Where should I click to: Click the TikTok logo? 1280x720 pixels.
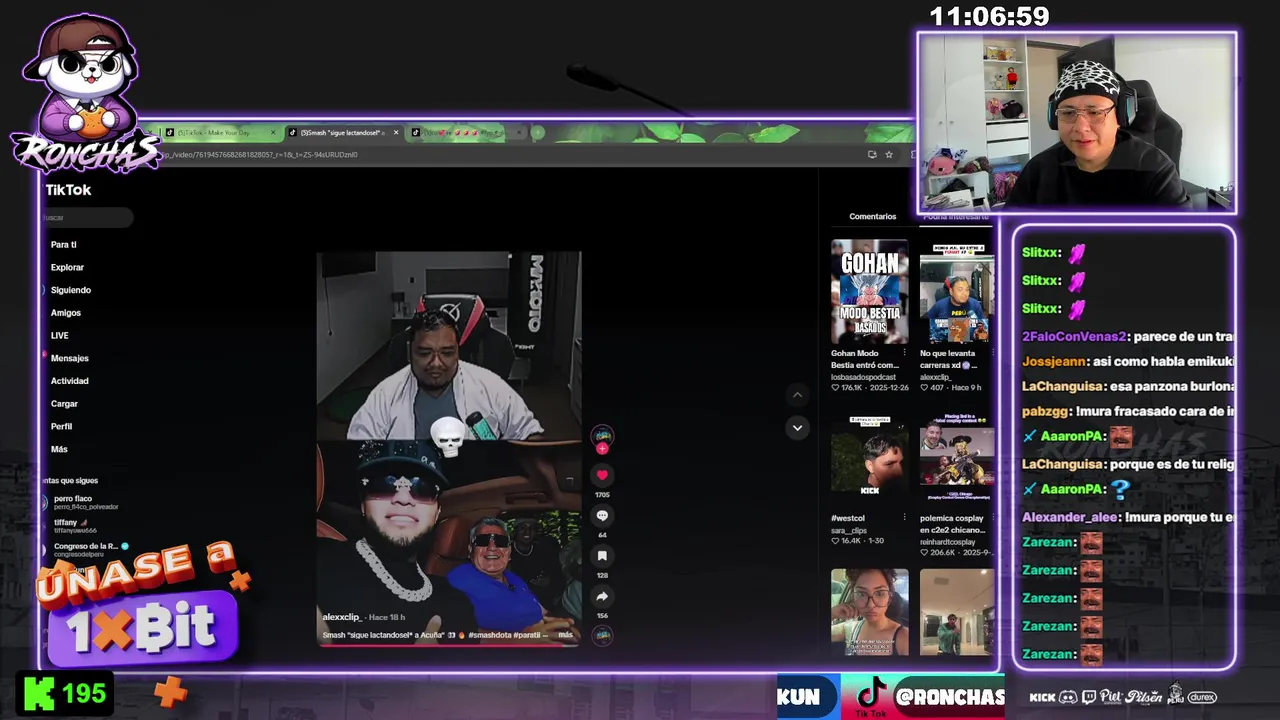coord(68,190)
